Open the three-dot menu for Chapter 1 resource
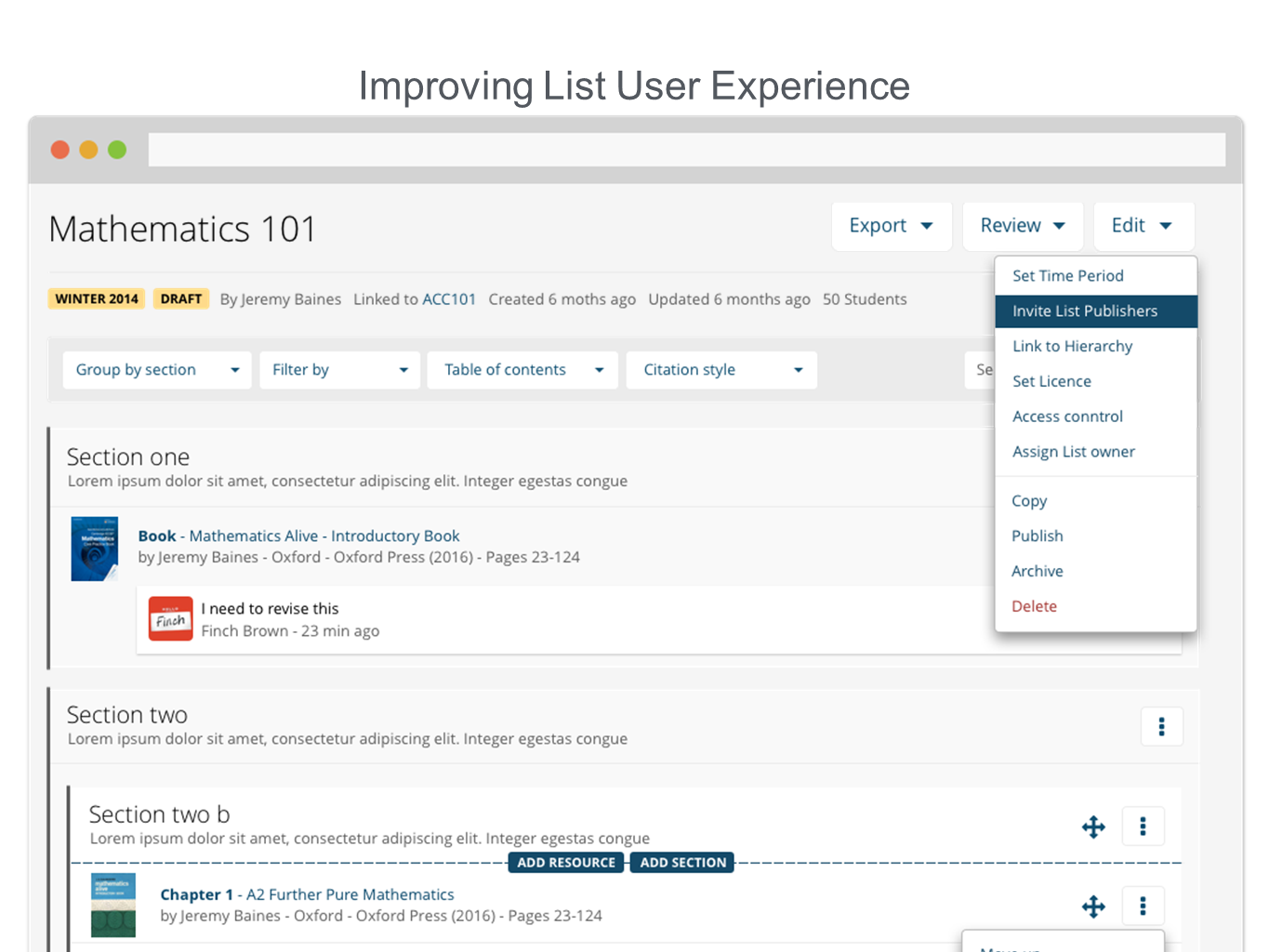The image size is (1269, 952). tap(1143, 906)
